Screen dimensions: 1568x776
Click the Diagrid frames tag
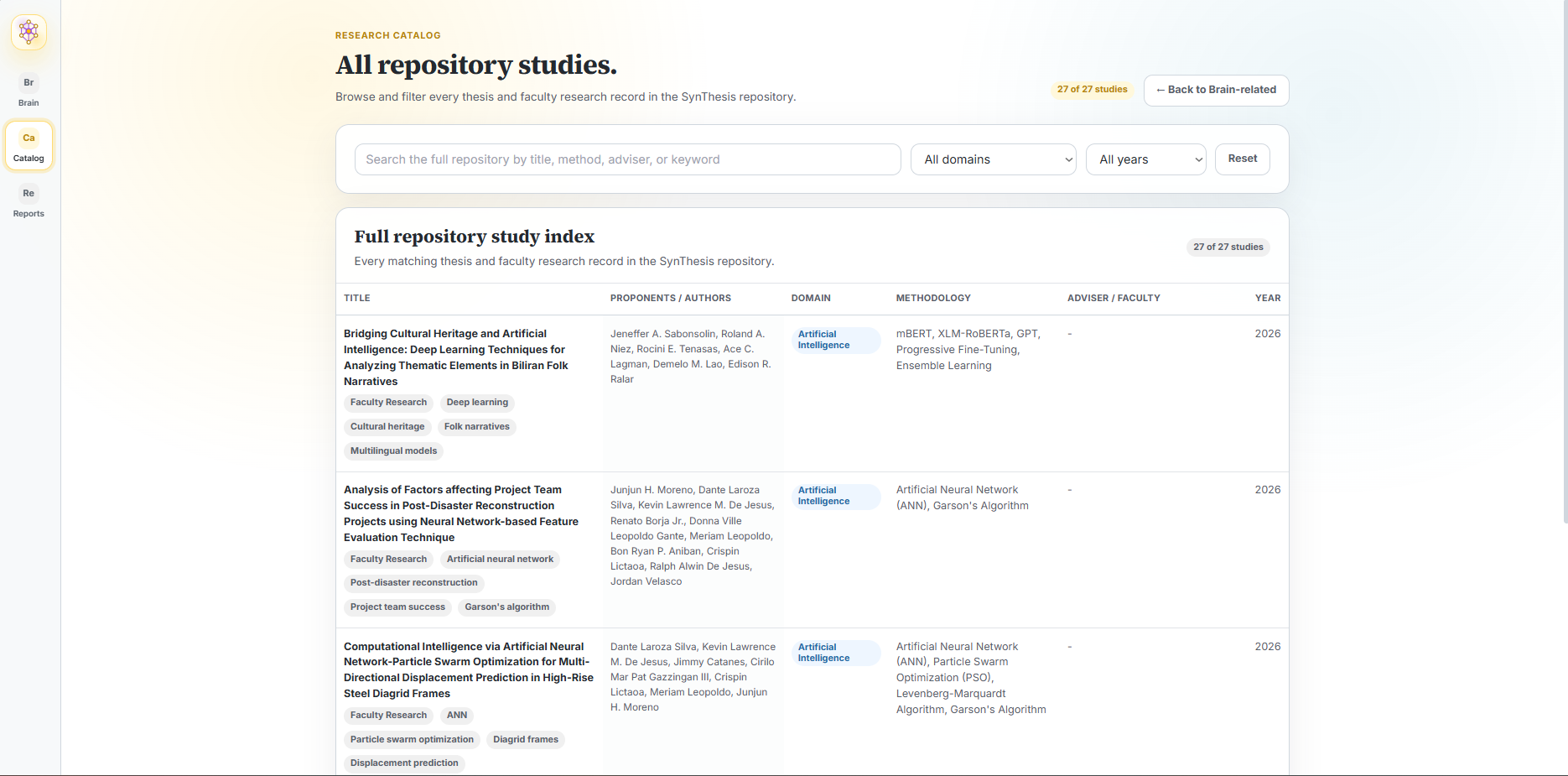(526, 740)
